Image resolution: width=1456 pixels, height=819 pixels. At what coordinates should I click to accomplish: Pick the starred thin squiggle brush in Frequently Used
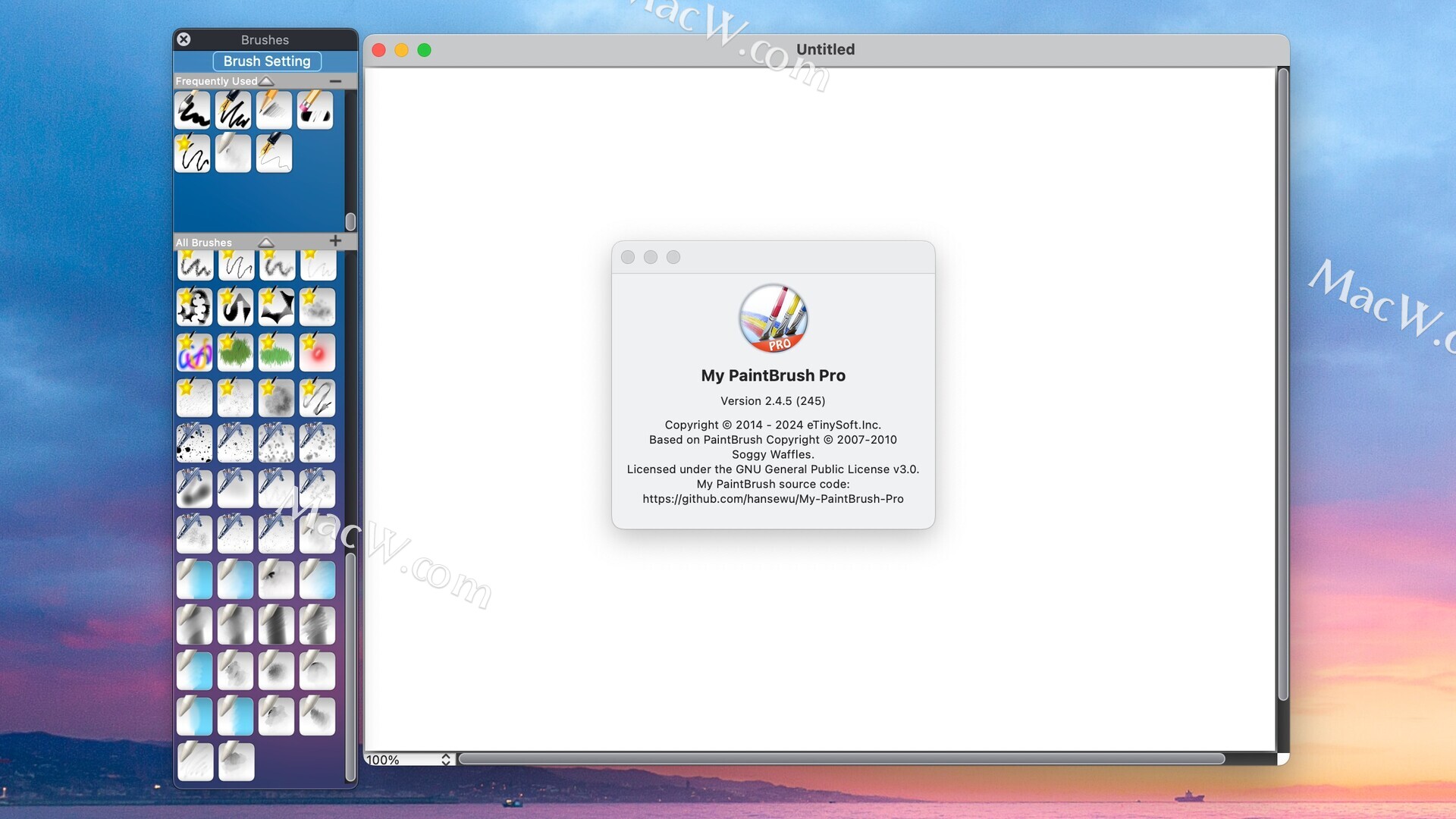pos(193,154)
